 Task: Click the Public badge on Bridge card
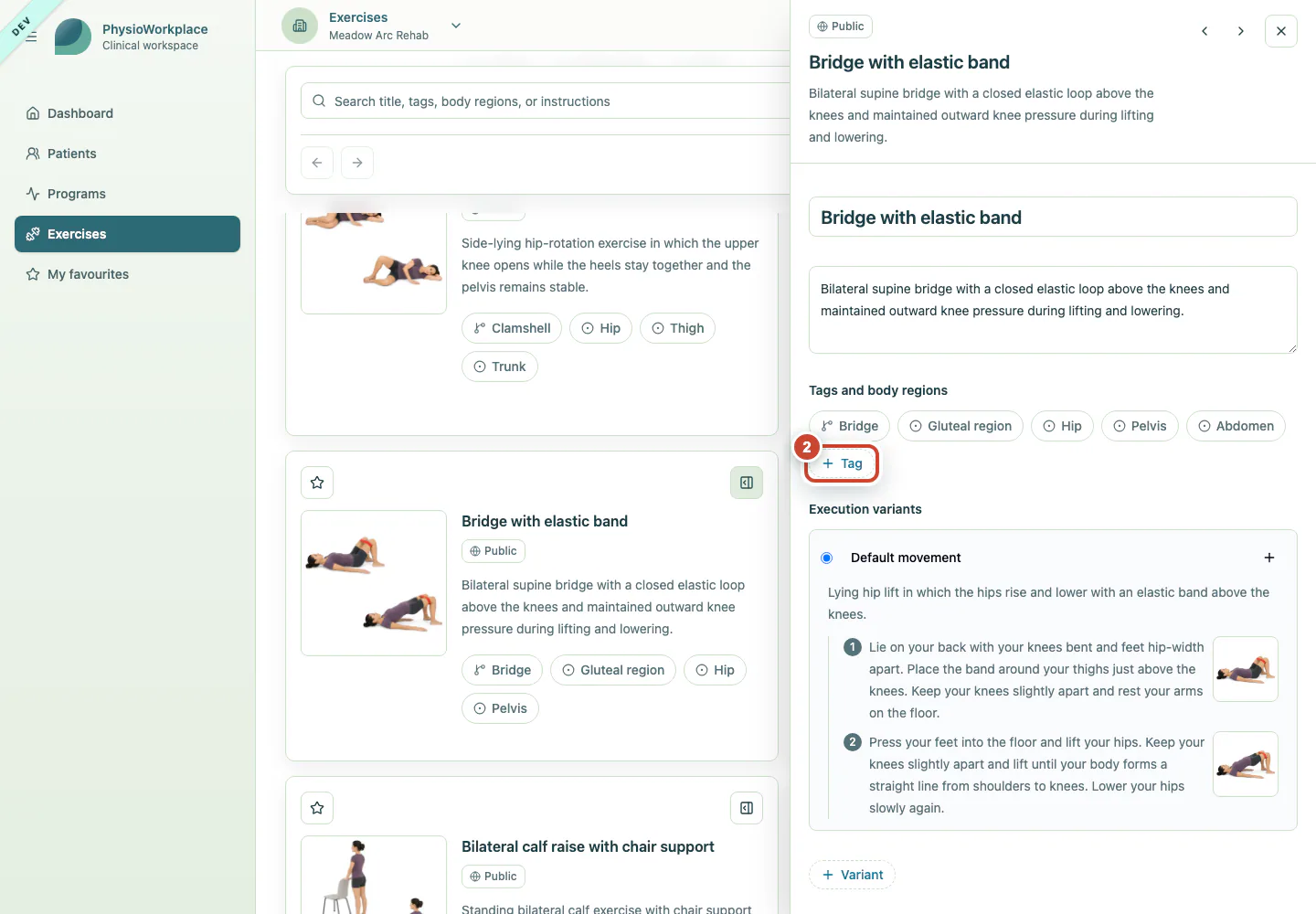click(x=493, y=551)
